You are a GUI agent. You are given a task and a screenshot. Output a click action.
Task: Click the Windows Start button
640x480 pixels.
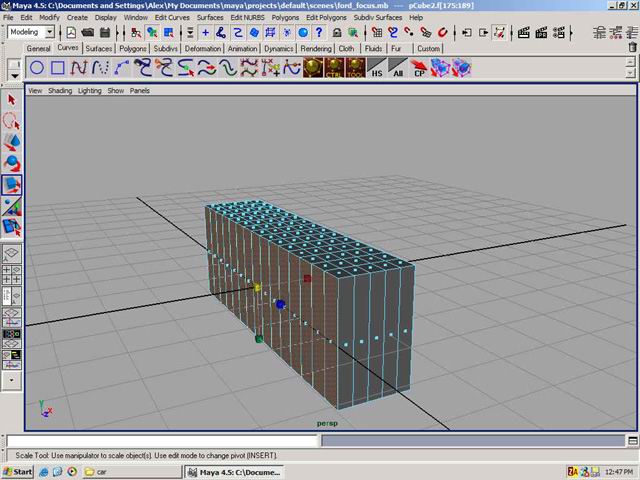[17, 471]
